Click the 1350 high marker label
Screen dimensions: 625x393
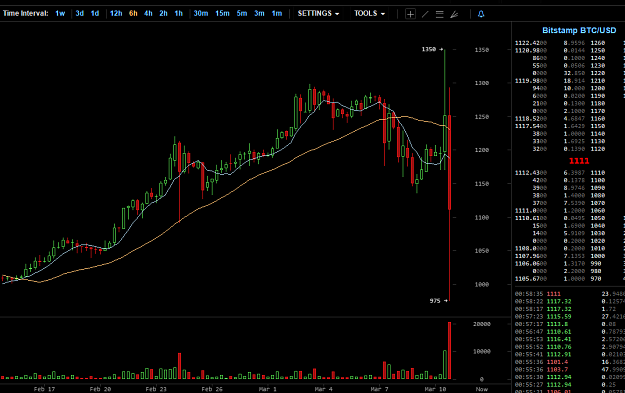pos(429,49)
